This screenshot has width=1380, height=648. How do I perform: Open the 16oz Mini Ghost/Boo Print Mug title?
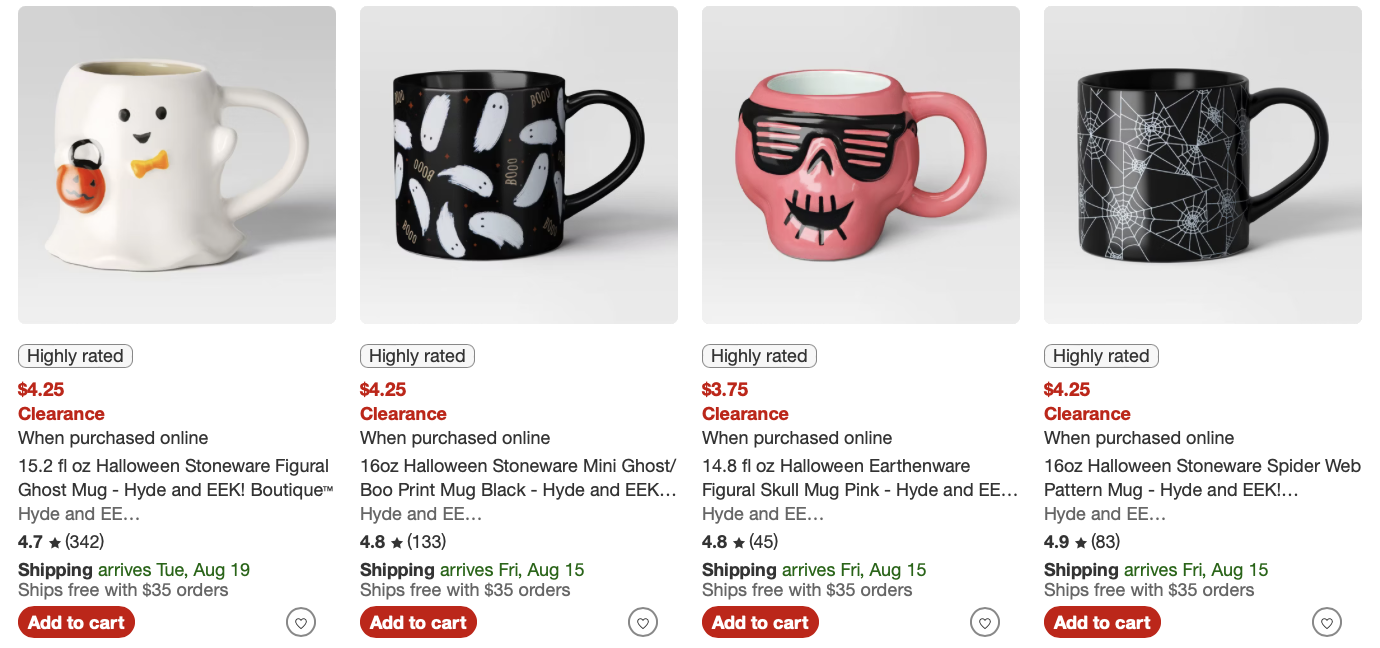point(518,478)
